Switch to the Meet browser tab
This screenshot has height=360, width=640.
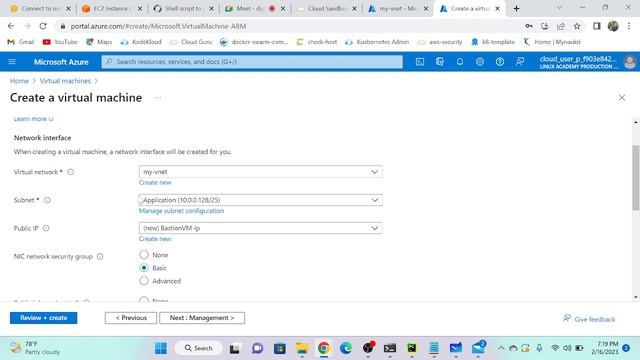[254, 8]
